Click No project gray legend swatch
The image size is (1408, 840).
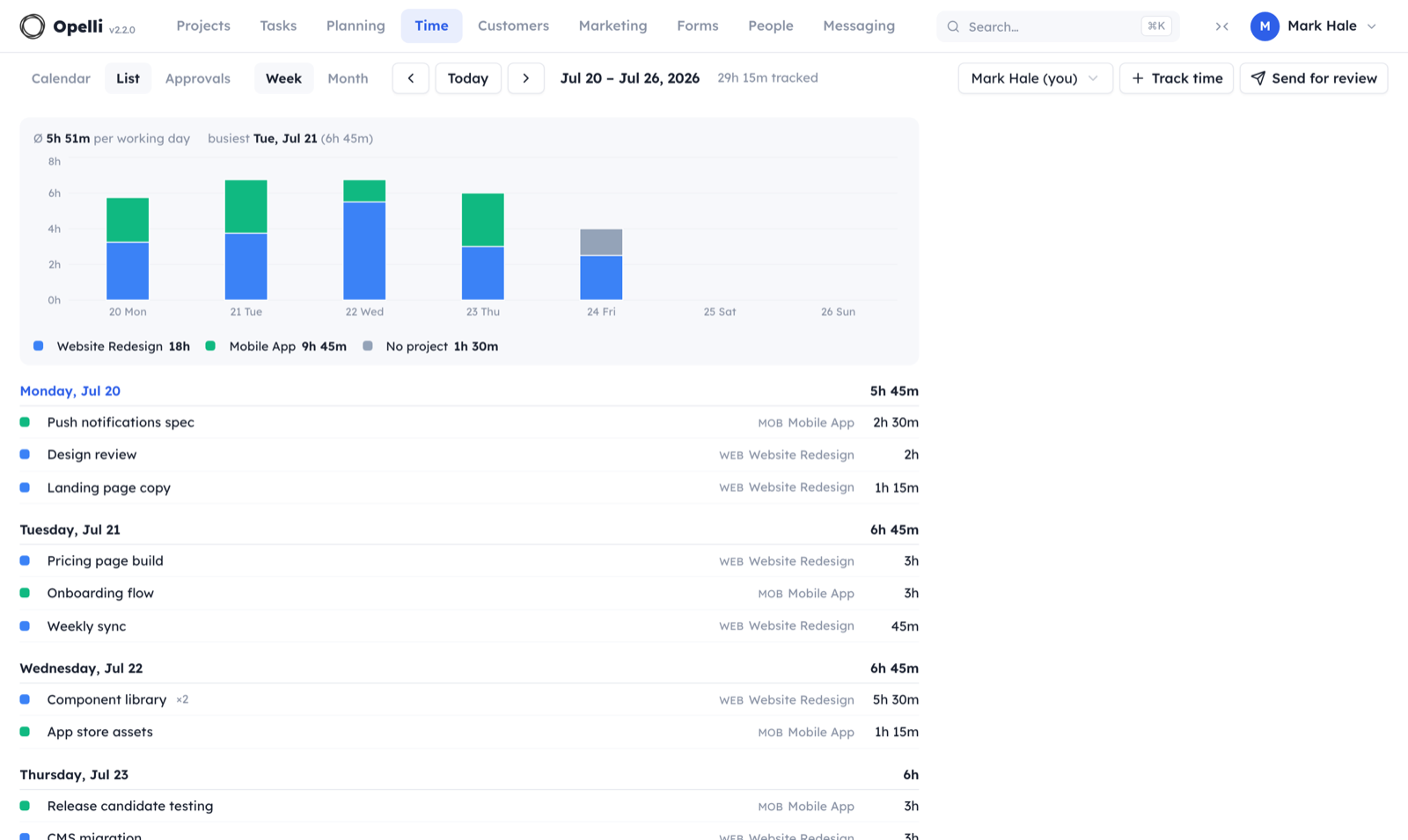tap(368, 346)
